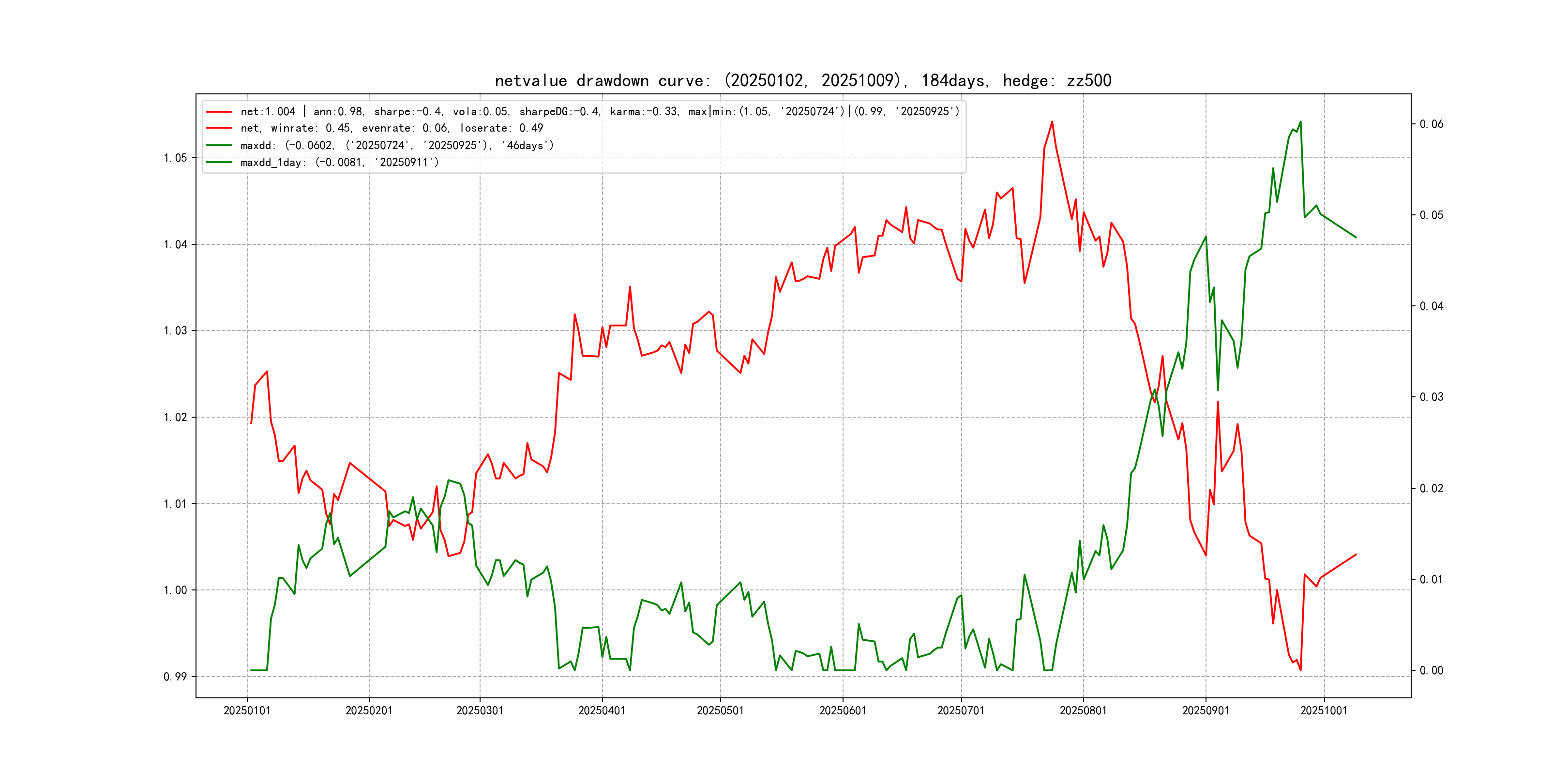Click the 20250101 x-axis date label
The width and height of the screenshot is (1568, 784).
(246, 711)
